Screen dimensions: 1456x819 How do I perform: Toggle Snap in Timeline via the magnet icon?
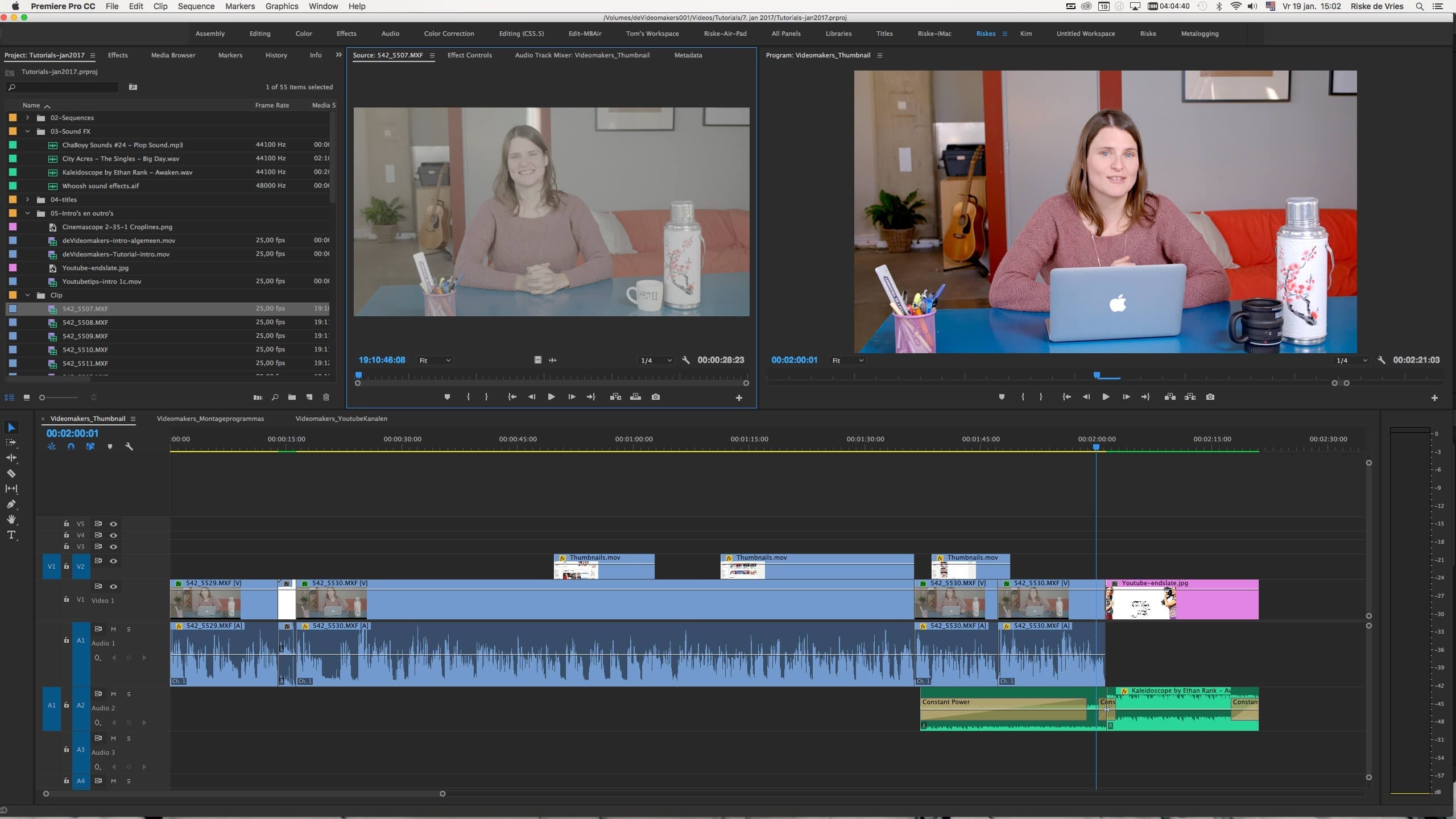71,447
